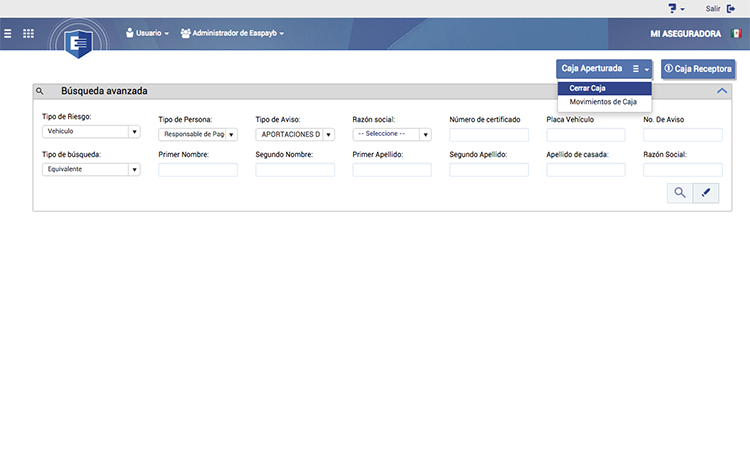Focus the Primer Apellido field
Screen dimensions: 750x461
392,170
